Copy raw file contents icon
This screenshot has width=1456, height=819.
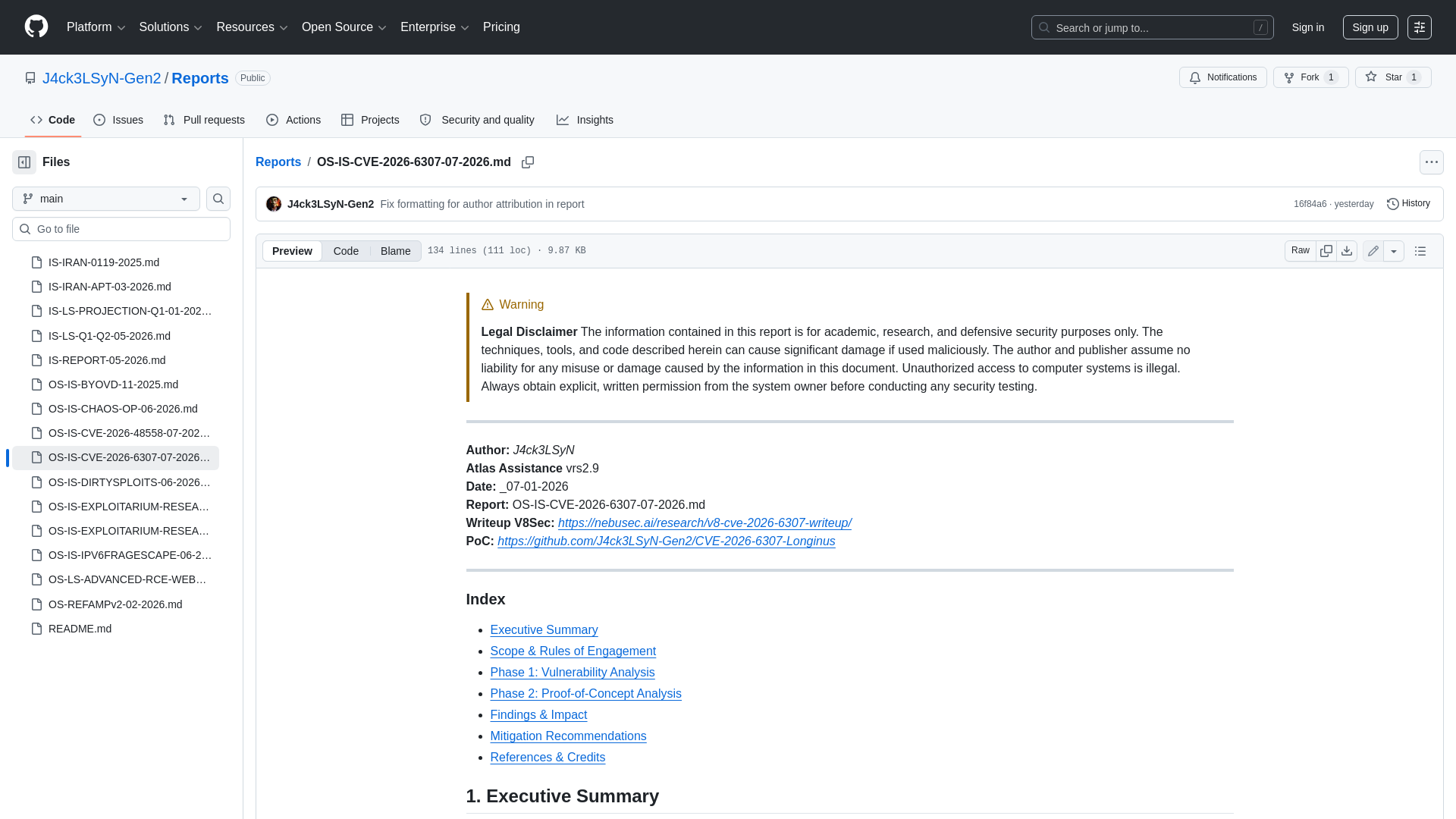[1326, 251]
